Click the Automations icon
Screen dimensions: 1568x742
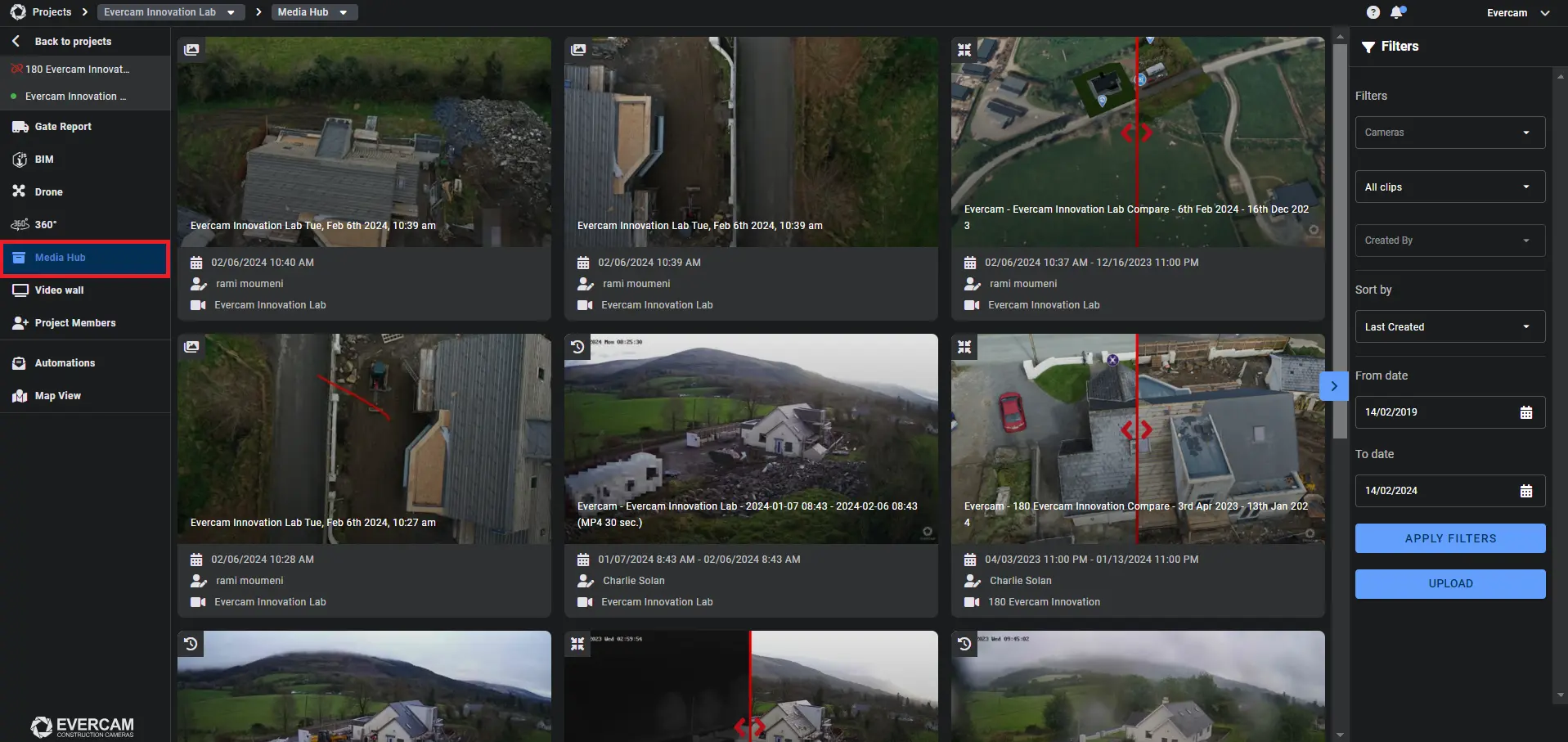coord(20,363)
